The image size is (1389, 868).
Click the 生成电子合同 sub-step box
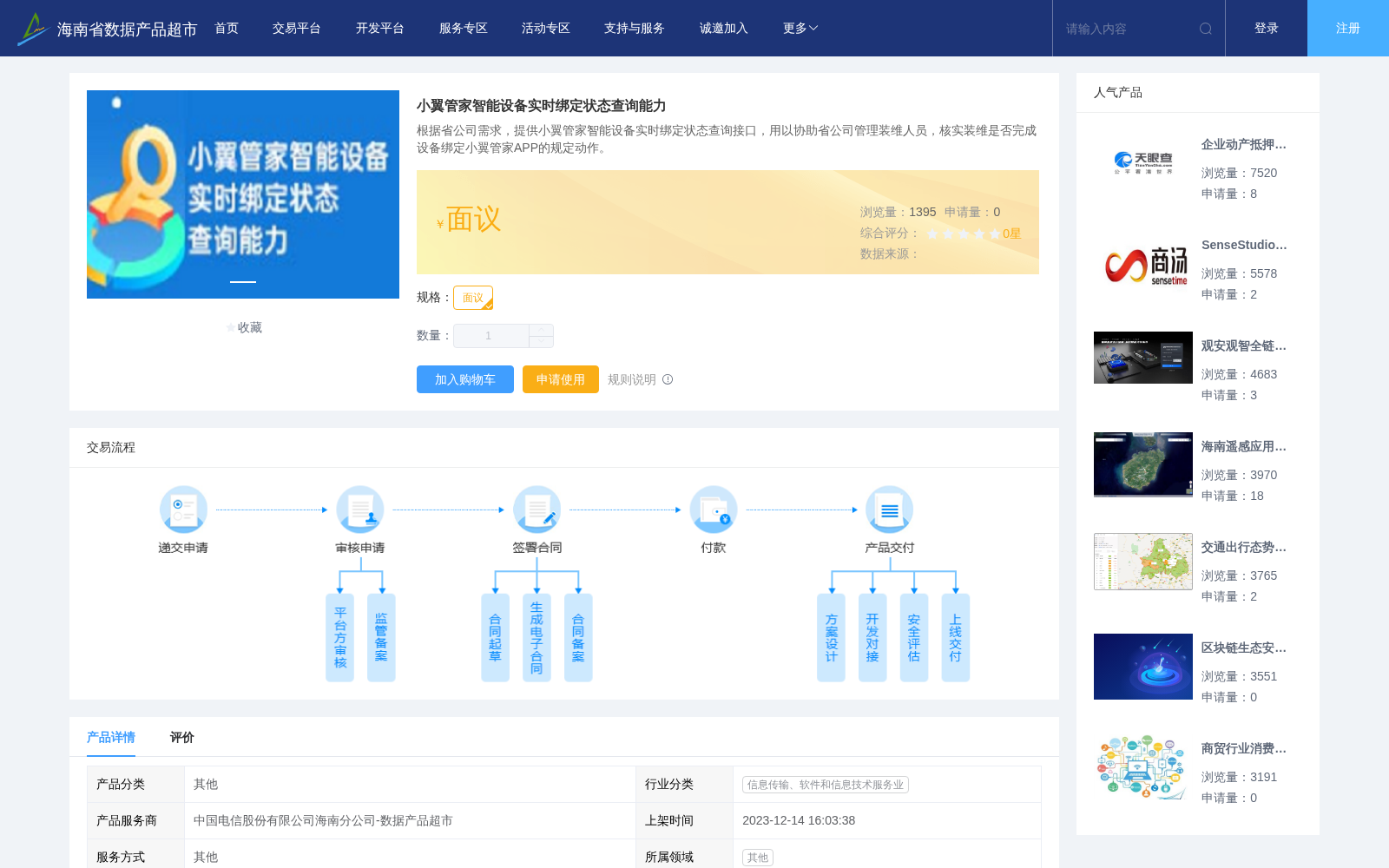(537, 638)
